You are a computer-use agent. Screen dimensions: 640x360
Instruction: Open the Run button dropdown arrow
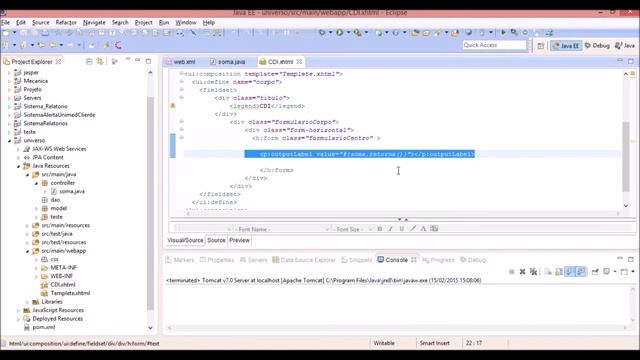pos(348,32)
